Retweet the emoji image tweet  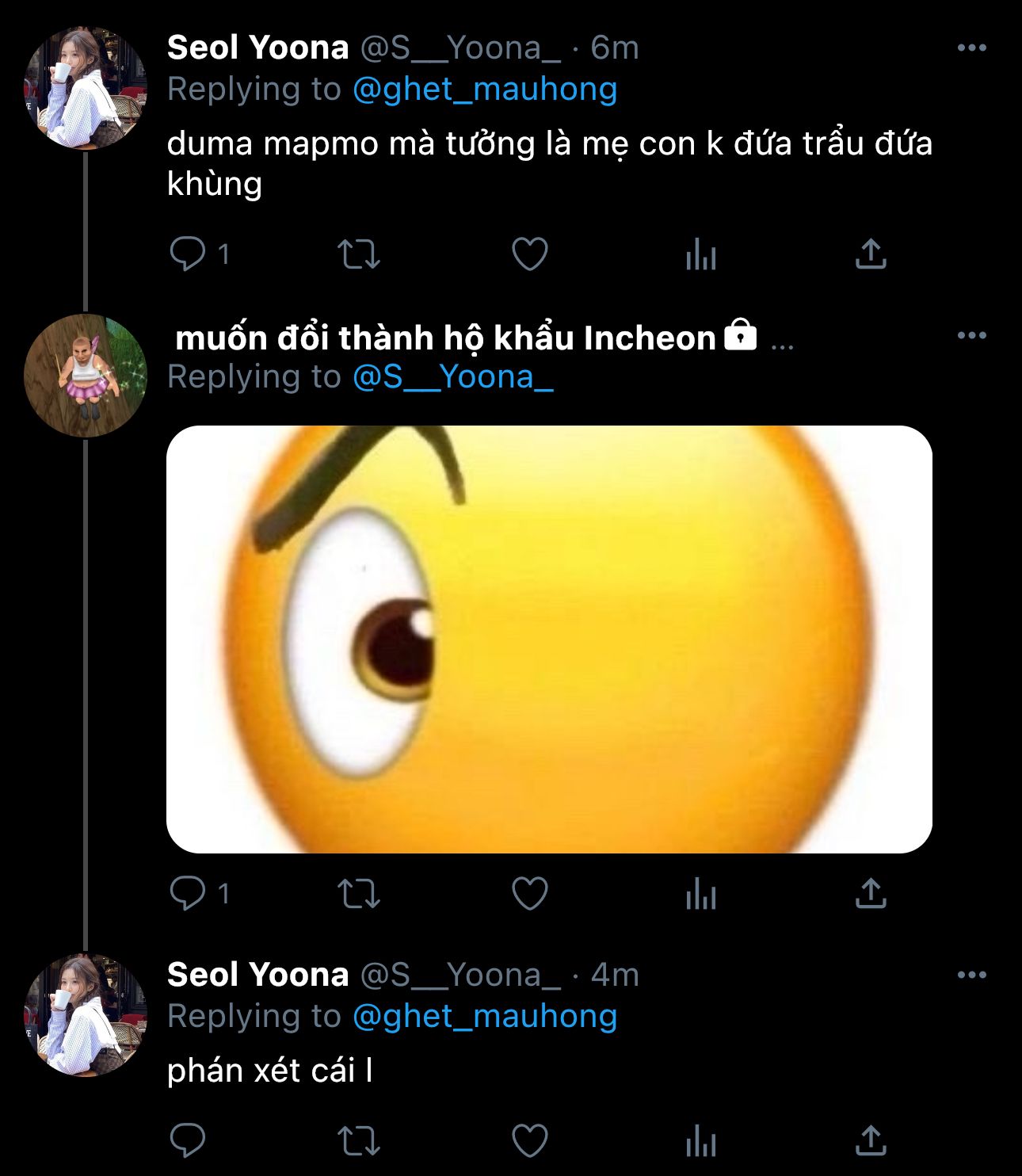click(x=359, y=894)
